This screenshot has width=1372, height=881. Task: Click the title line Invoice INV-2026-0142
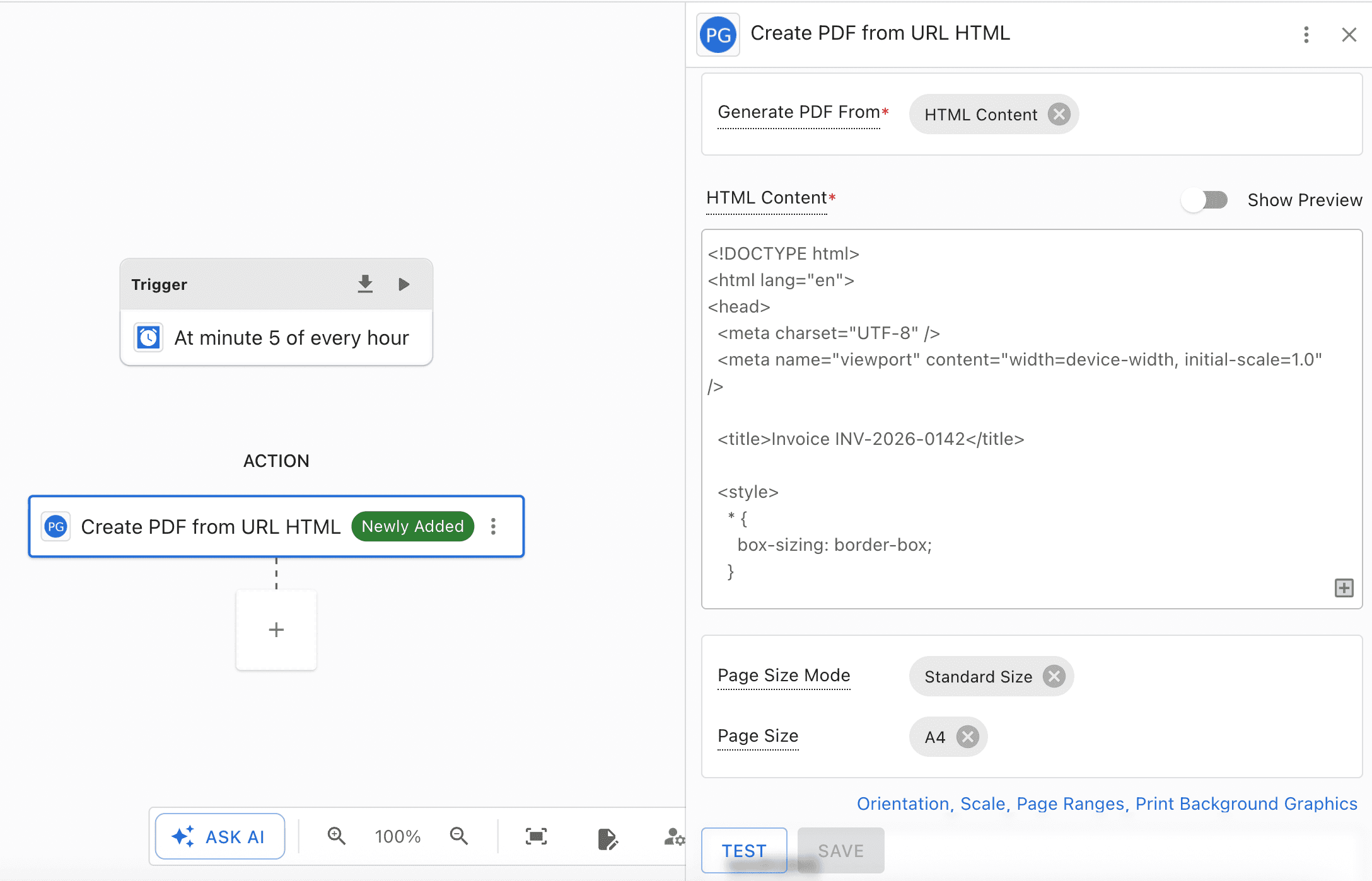click(871, 439)
